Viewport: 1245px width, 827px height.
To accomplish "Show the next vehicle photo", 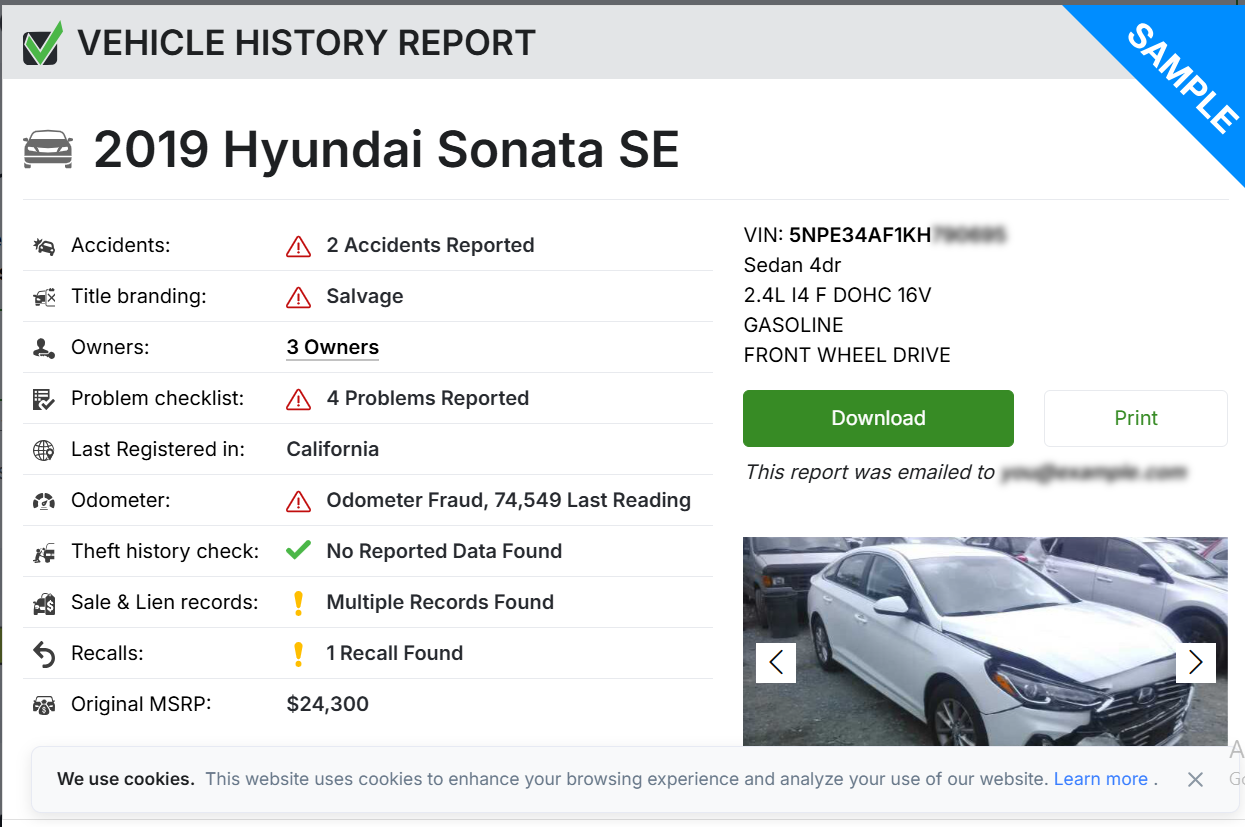I will point(1195,662).
